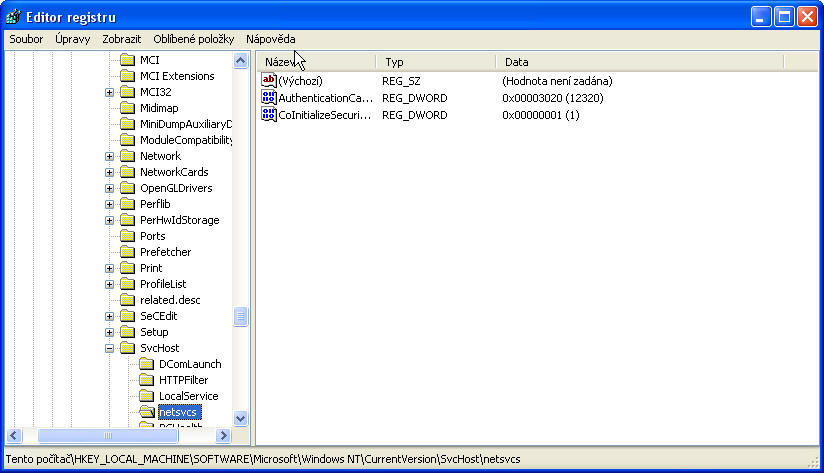Click the data value 0x00003020 (12320)
The image size is (824, 473).
click(x=552, y=98)
